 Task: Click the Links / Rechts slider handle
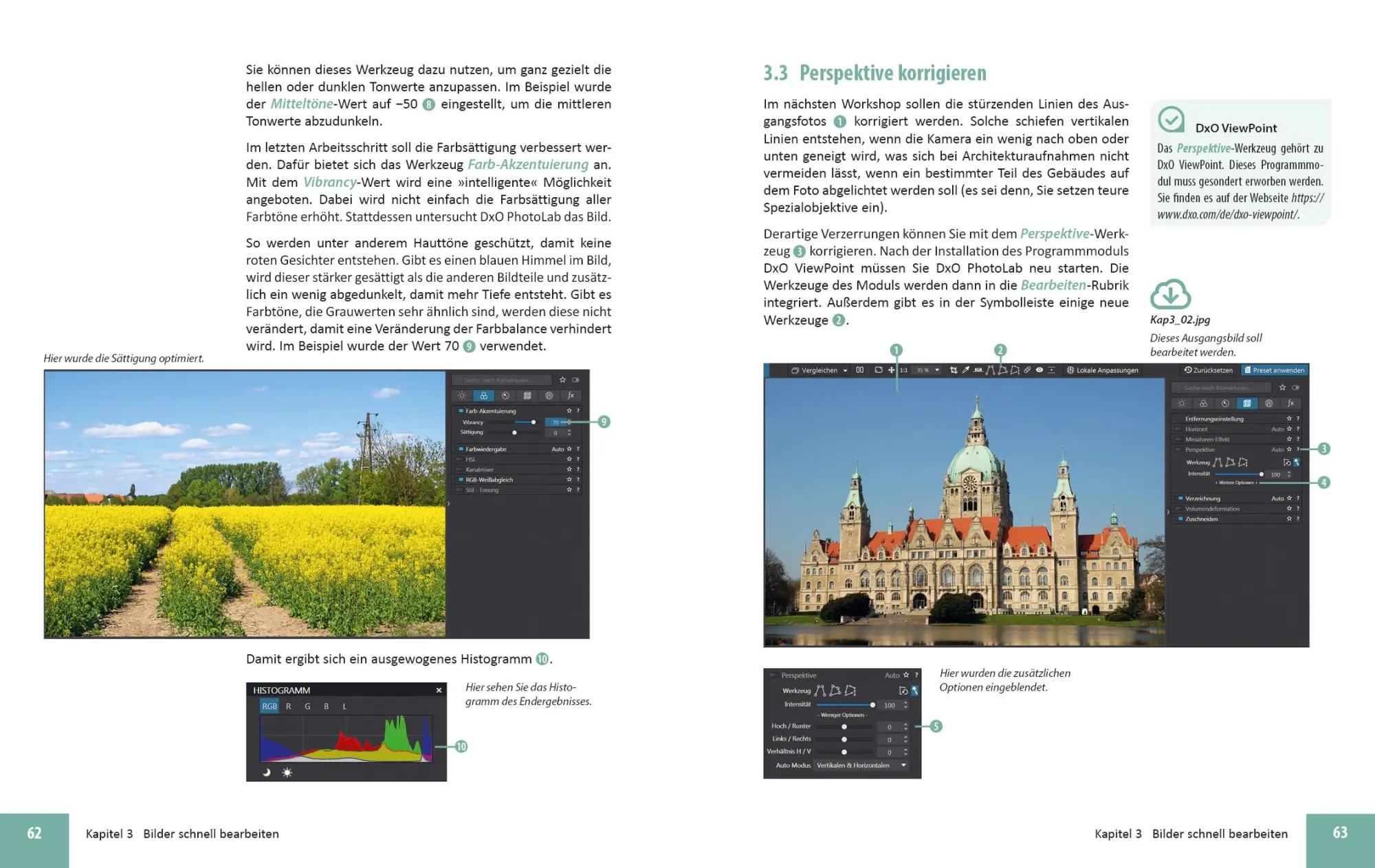(844, 739)
